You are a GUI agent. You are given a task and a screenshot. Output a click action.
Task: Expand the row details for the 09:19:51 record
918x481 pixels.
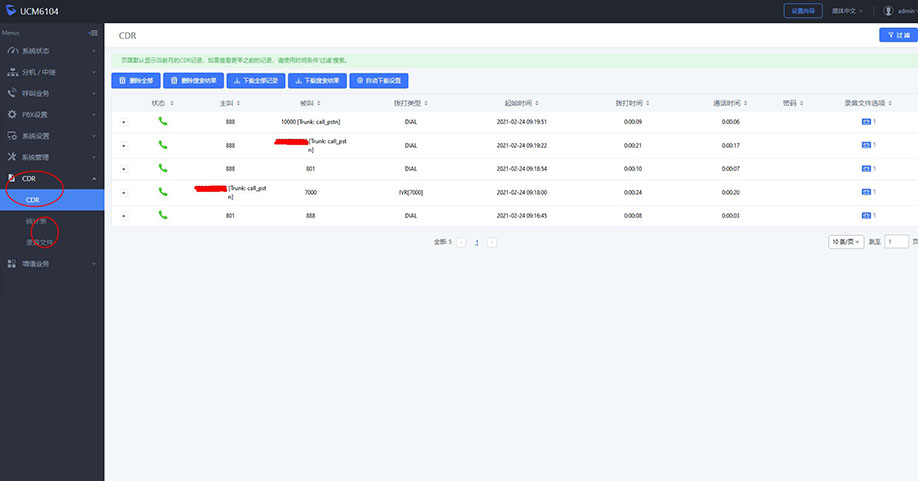tap(124, 122)
